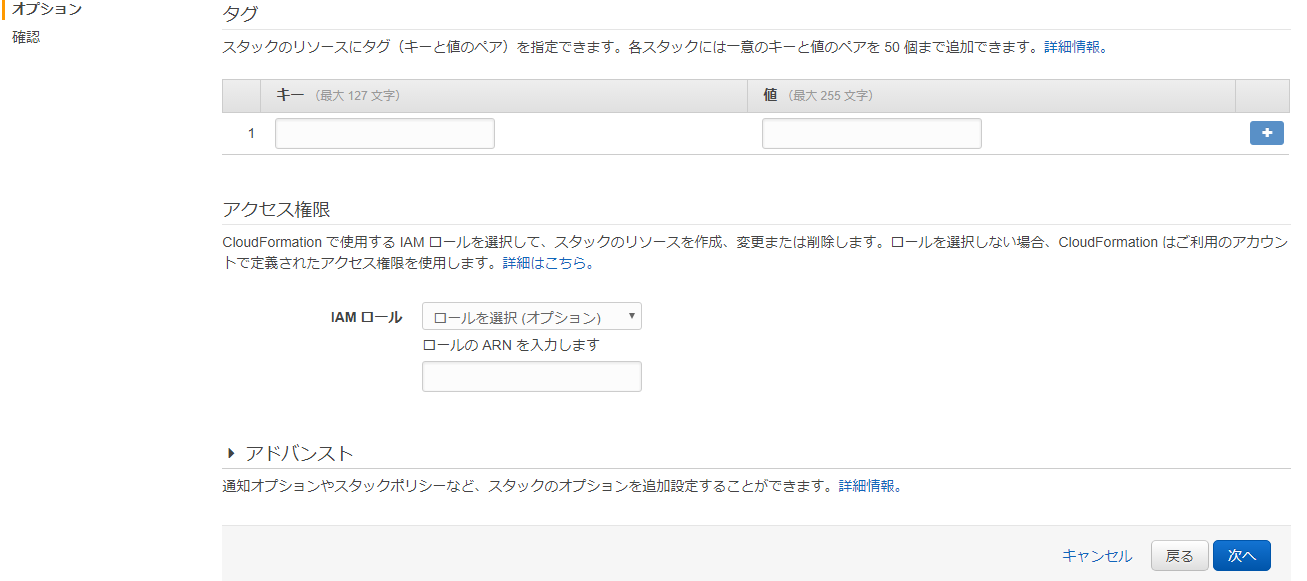
Task: Click the tag 値 input field
Action: coord(871,132)
